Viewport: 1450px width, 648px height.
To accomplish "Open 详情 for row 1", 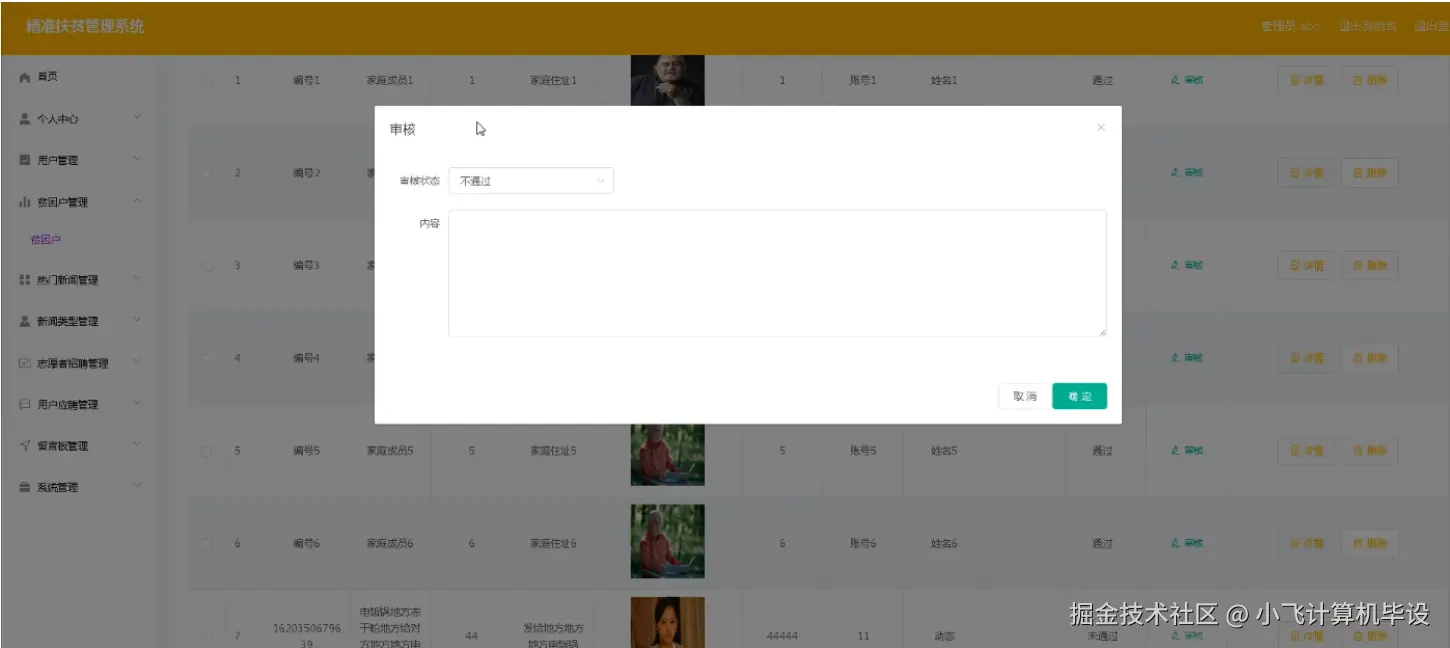I will click(x=1307, y=80).
